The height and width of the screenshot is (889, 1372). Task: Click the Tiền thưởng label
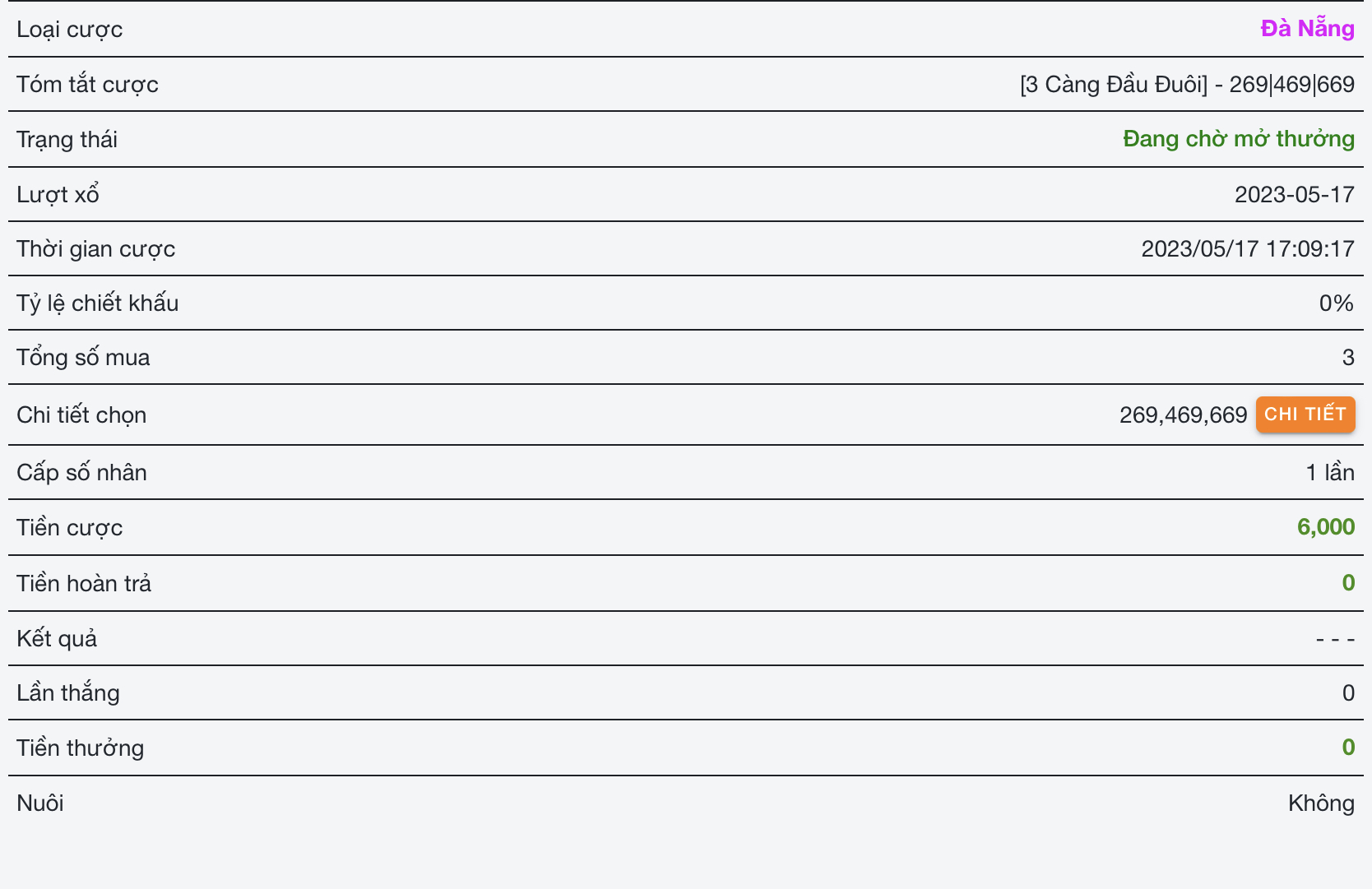click(80, 748)
